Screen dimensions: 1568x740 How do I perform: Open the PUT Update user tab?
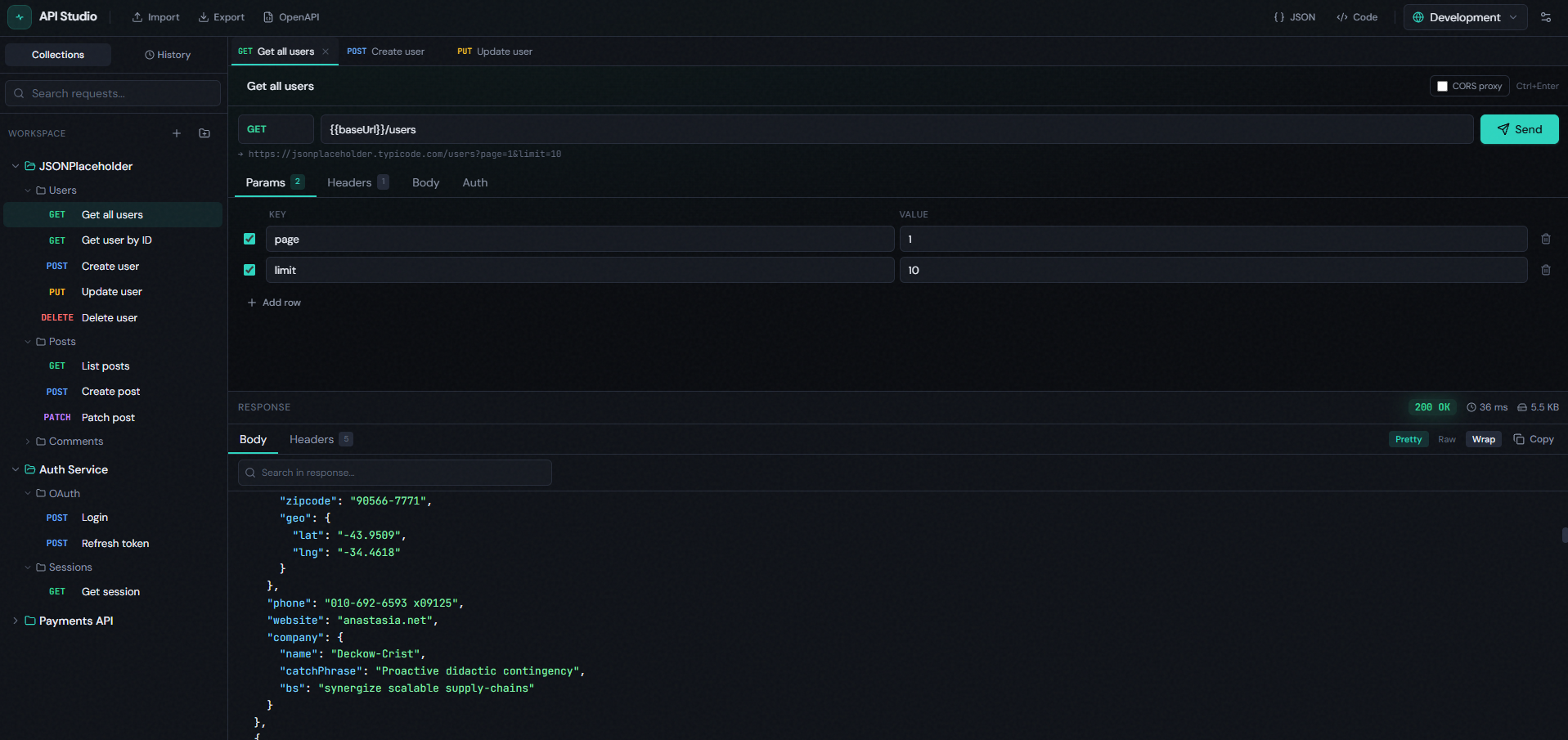click(x=494, y=52)
